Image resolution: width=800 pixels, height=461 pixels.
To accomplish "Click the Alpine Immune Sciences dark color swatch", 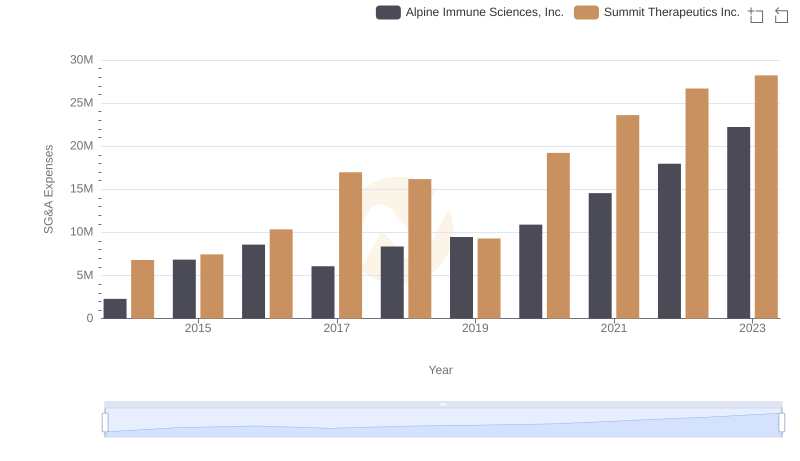I will 388,12.
